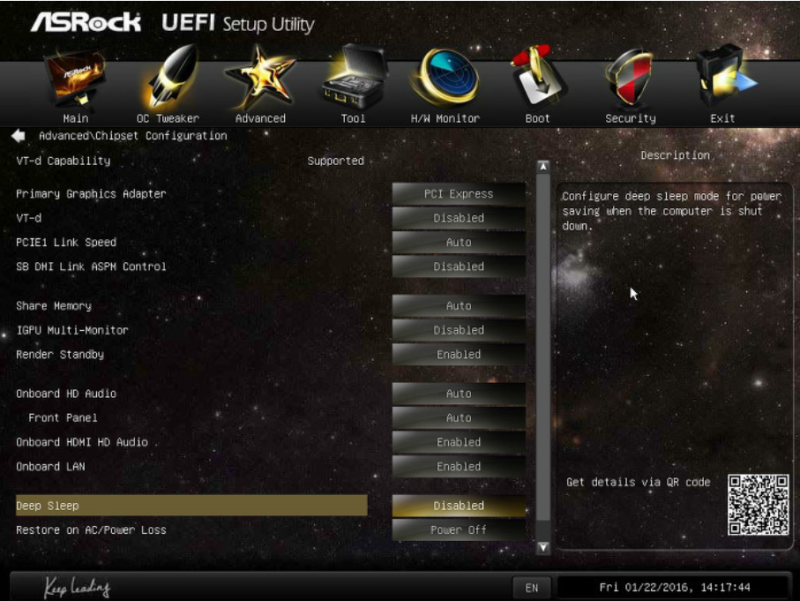Select the Onboard HDMI HD Audio label

click(x=82, y=442)
